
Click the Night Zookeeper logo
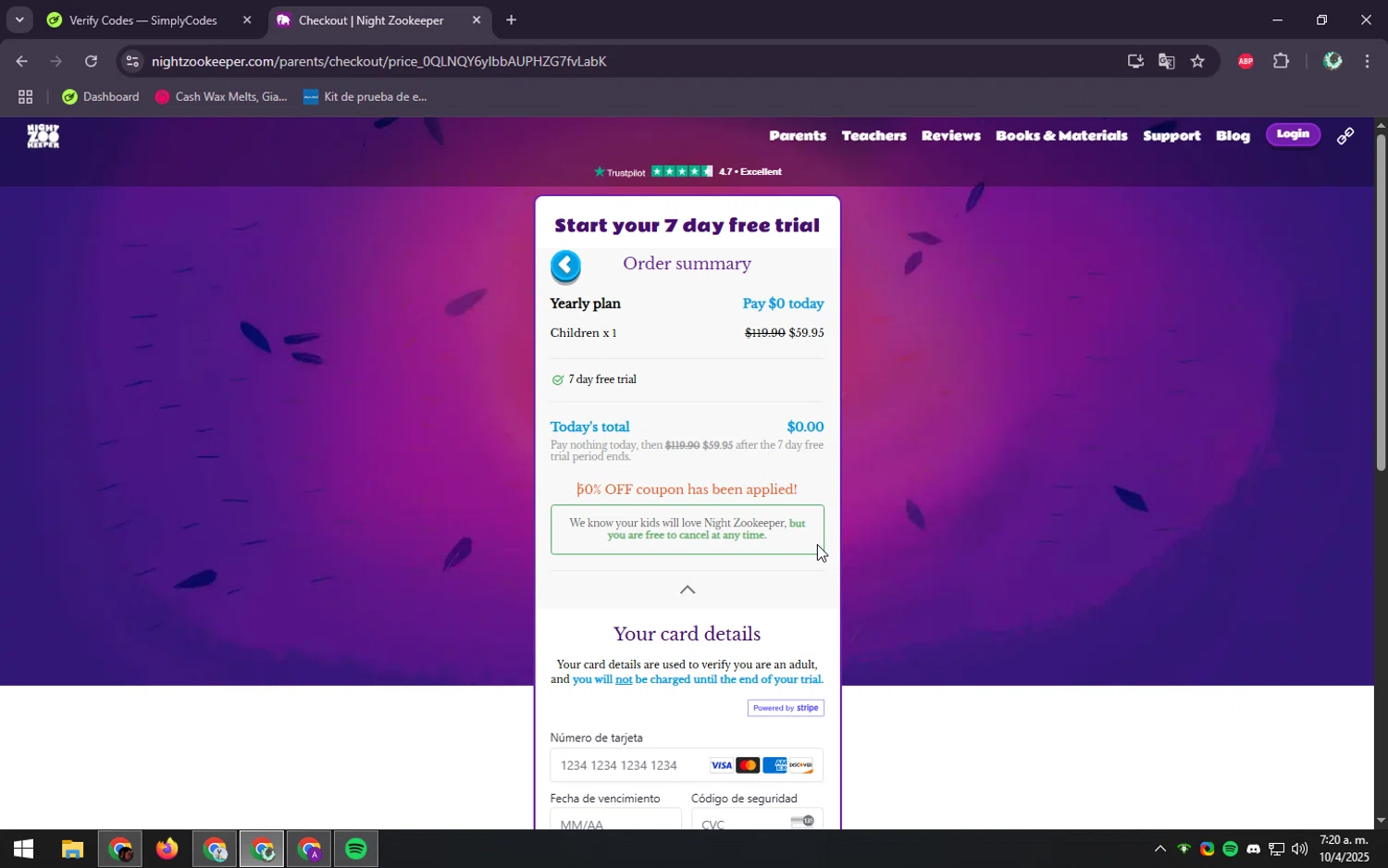[43, 136]
